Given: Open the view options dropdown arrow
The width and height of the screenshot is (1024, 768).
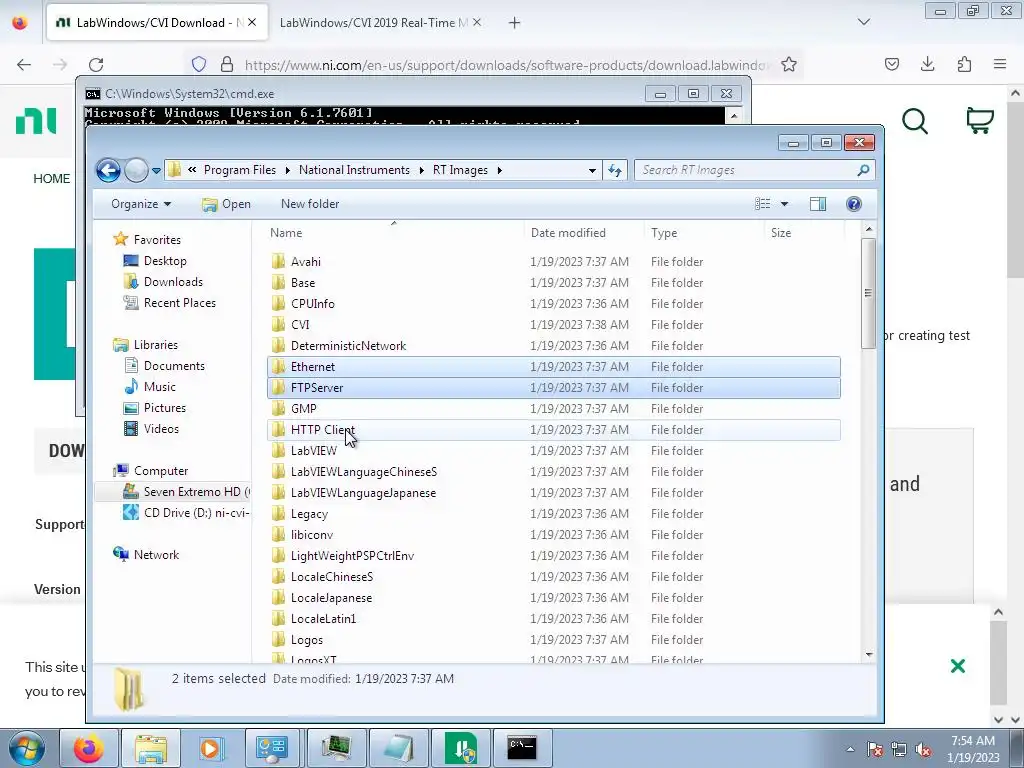Looking at the screenshot, I should click(x=784, y=204).
